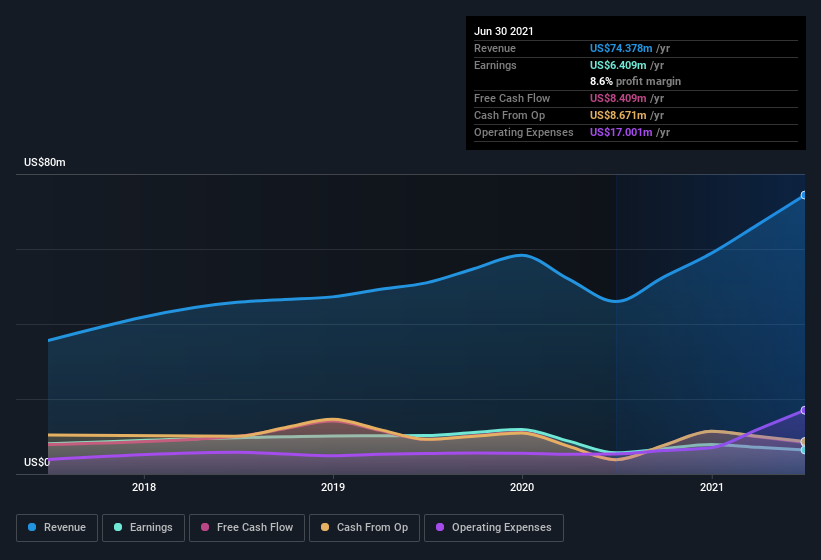Toggle the Free Cash Flow legend button
The image size is (821, 560).
pos(247,528)
